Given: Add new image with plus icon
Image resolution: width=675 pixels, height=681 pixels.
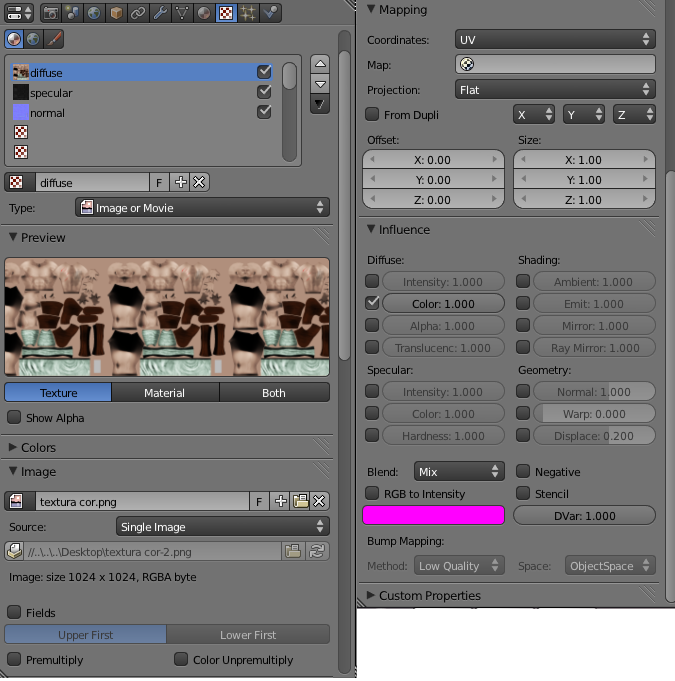Looking at the screenshot, I should [x=280, y=502].
